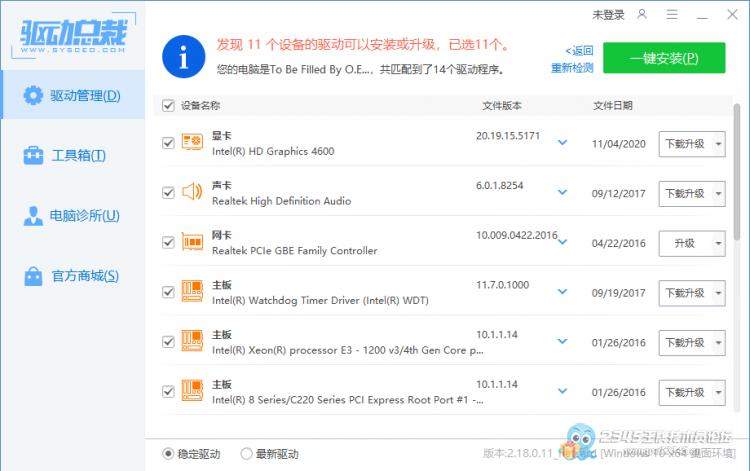
Task: Click the person icon for 电脑诊所
Action: pyautogui.click(x=33, y=216)
